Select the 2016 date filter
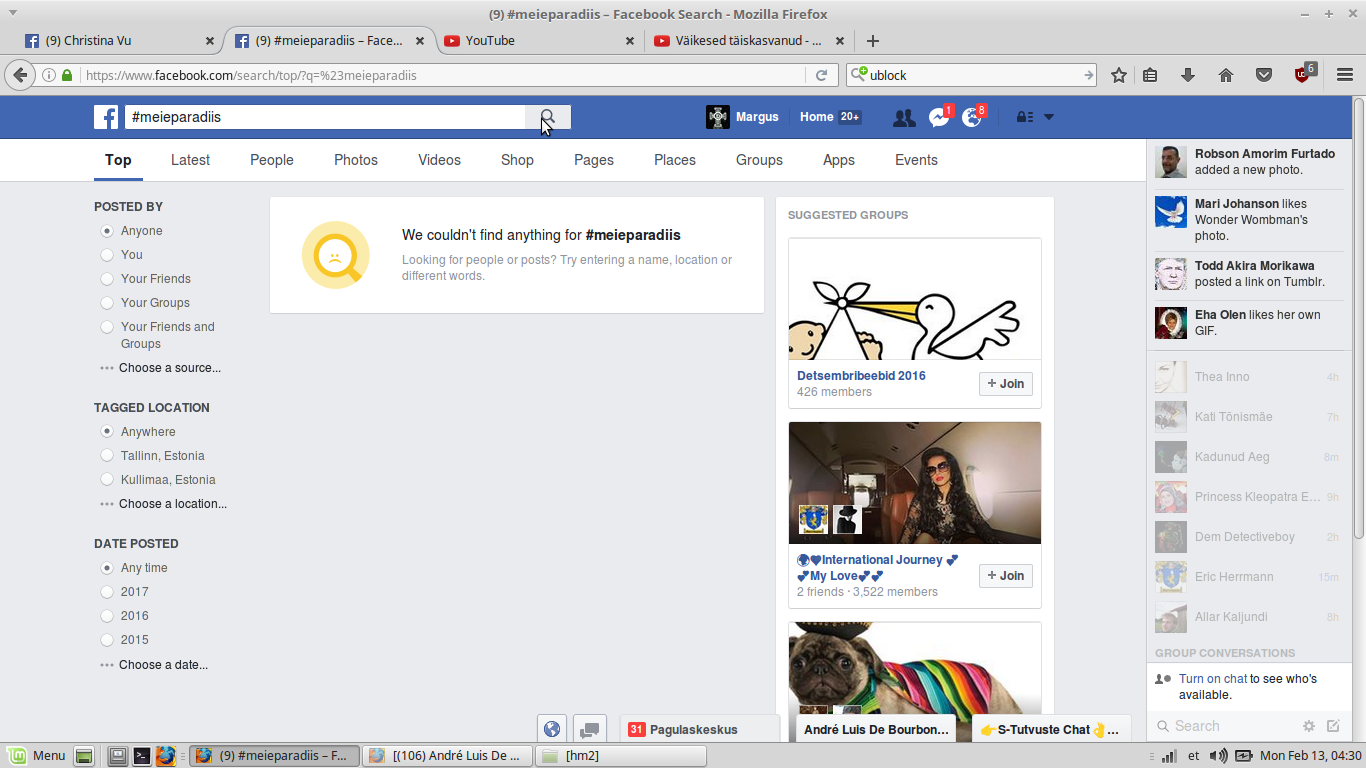The height and width of the screenshot is (768, 1366). 107,616
